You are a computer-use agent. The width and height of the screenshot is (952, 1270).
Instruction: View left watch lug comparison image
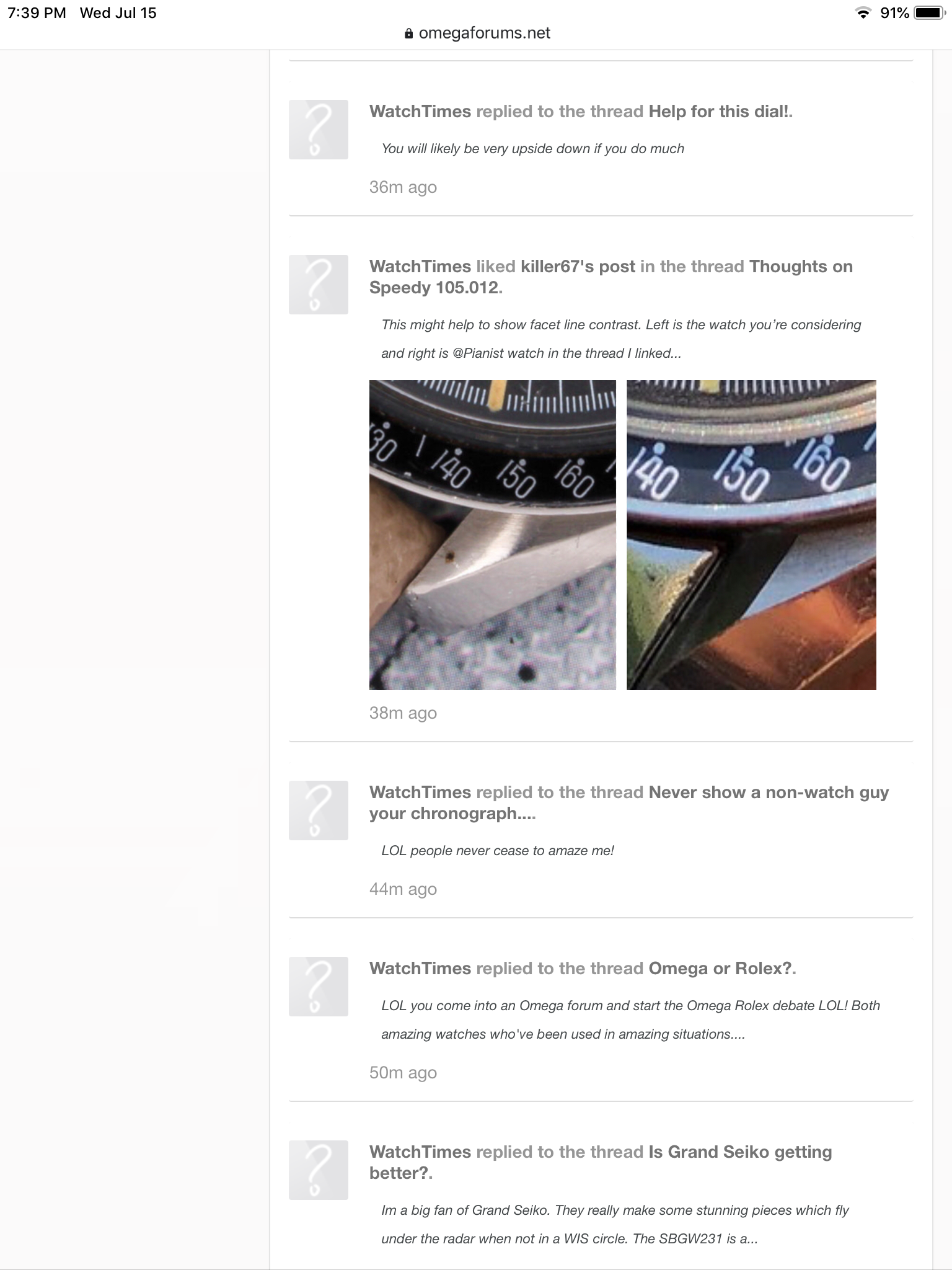click(x=493, y=535)
